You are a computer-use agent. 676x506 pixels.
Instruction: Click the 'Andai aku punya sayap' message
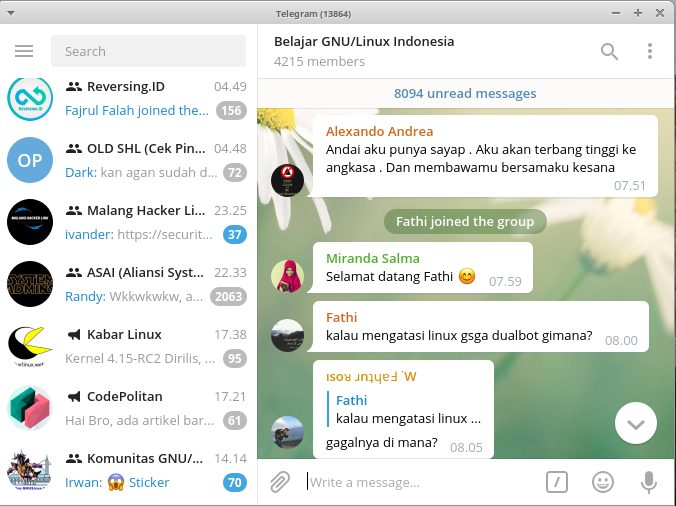tap(481, 158)
